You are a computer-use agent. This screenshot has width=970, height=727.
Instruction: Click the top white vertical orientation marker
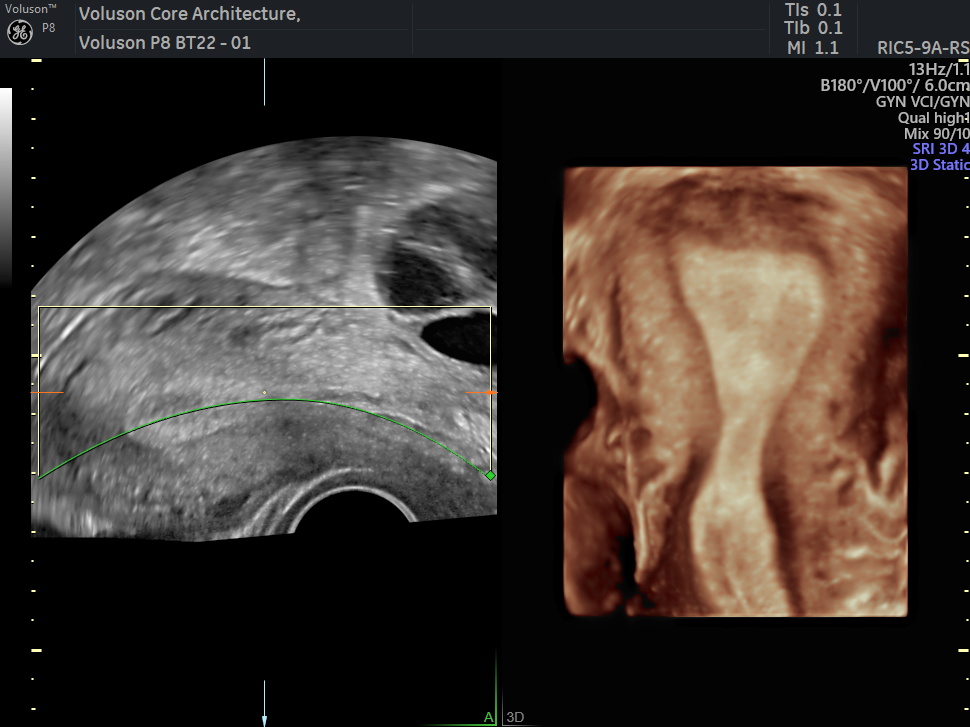(264, 82)
